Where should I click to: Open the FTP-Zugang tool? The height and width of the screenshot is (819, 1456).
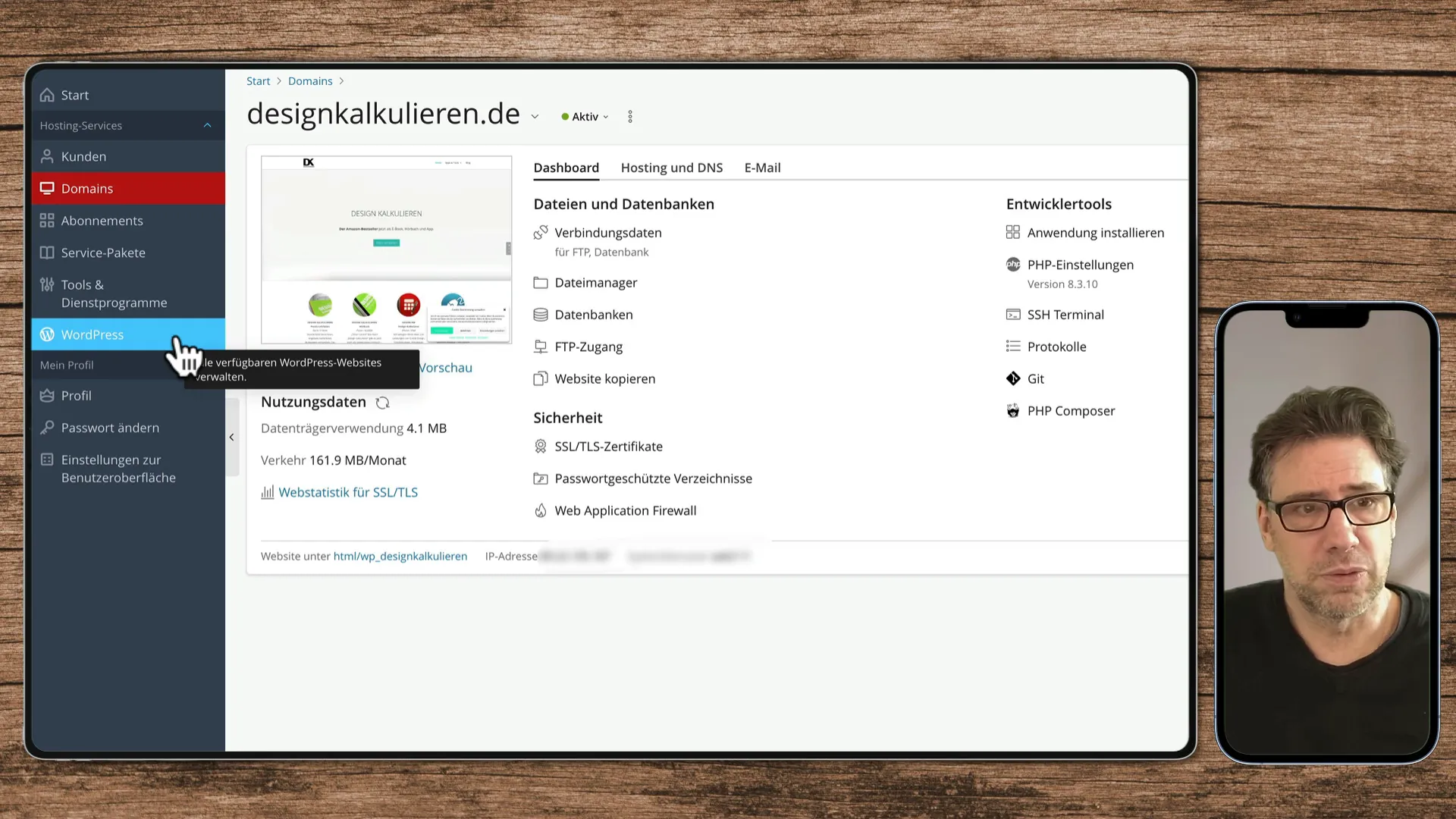(588, 347)
